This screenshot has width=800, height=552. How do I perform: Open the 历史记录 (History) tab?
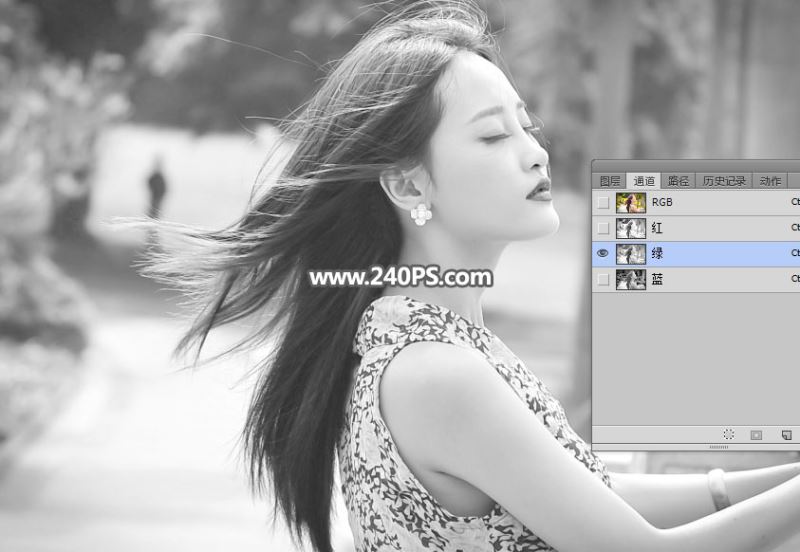pos(724,181)
